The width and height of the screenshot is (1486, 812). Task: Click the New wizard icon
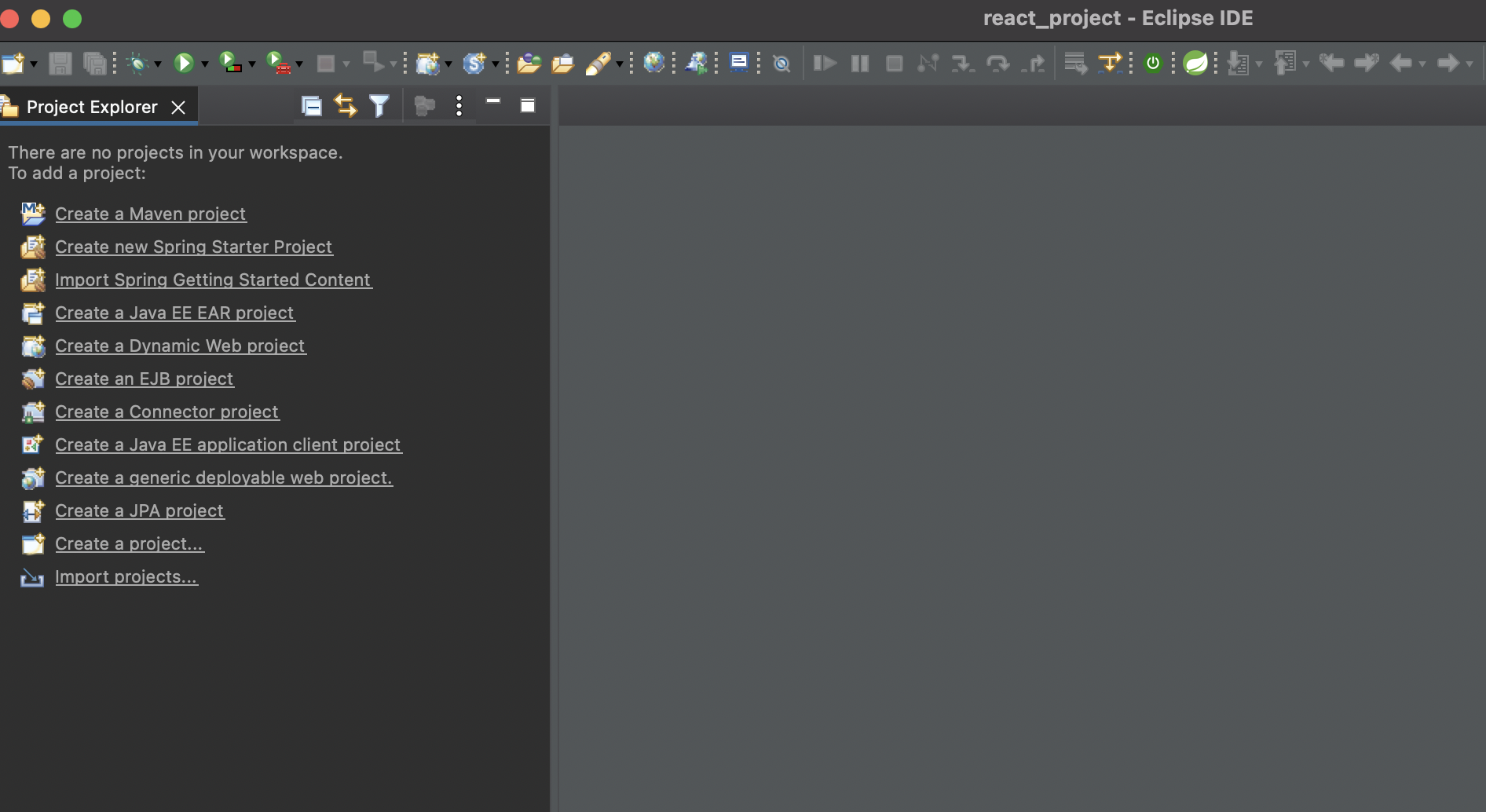[13, 63]
